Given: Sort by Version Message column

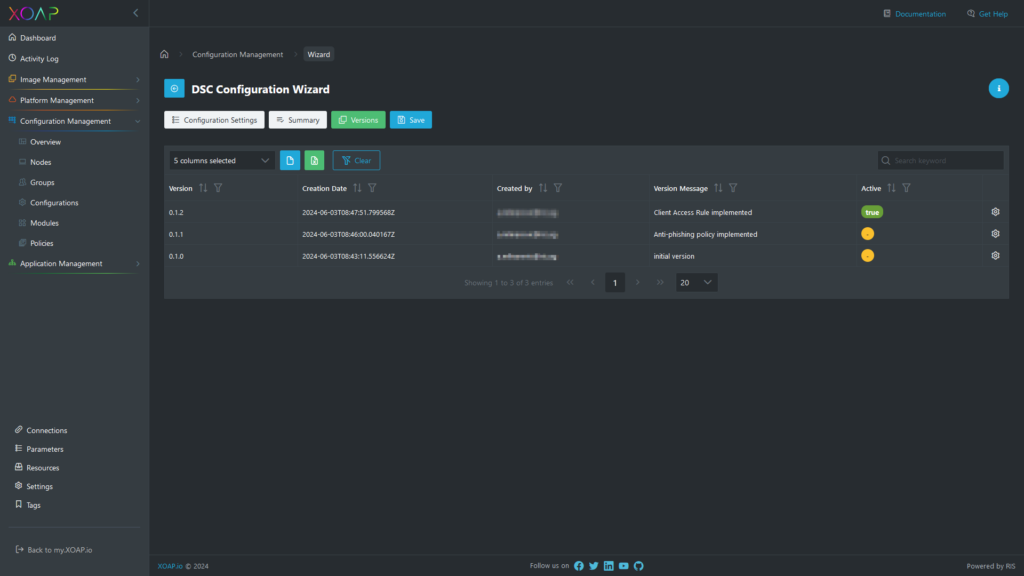Looking at the screenshot, I should click(x=718, y=188).
